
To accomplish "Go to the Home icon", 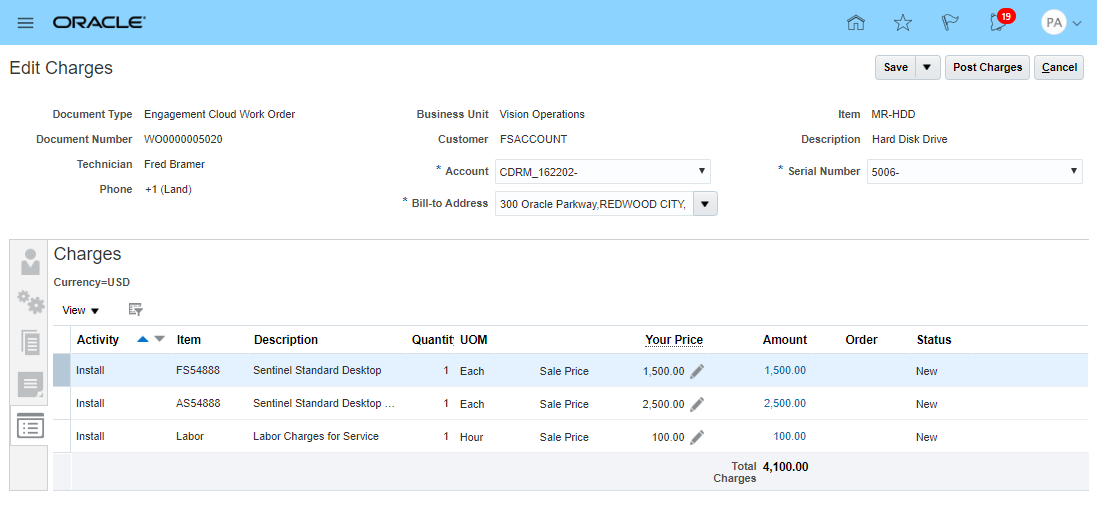I will click(856, 23).
